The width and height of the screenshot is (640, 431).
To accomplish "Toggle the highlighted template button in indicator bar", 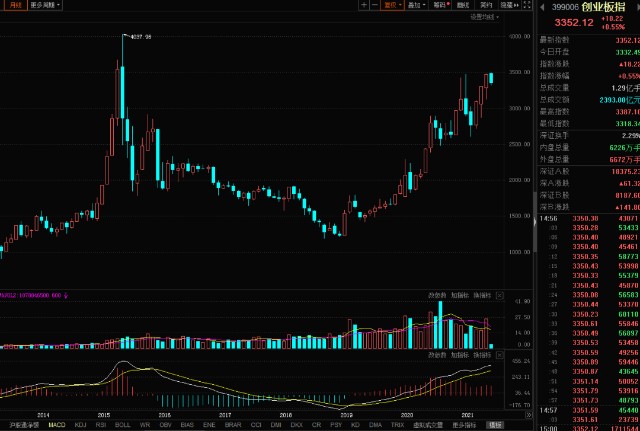I will click(495, 425).
